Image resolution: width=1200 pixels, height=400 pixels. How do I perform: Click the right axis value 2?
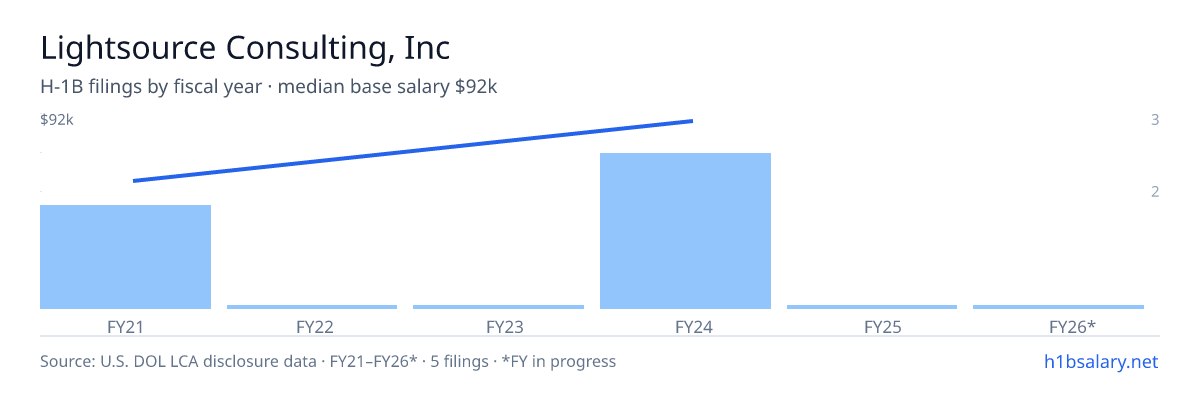(1155, 191)
